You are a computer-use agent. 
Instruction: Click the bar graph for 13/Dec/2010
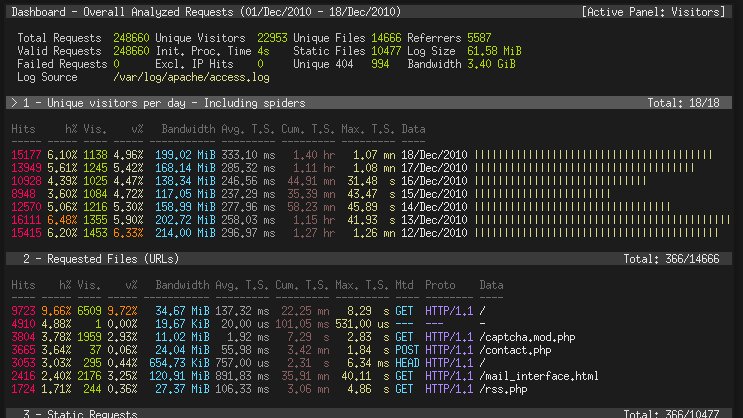[602, 220]
